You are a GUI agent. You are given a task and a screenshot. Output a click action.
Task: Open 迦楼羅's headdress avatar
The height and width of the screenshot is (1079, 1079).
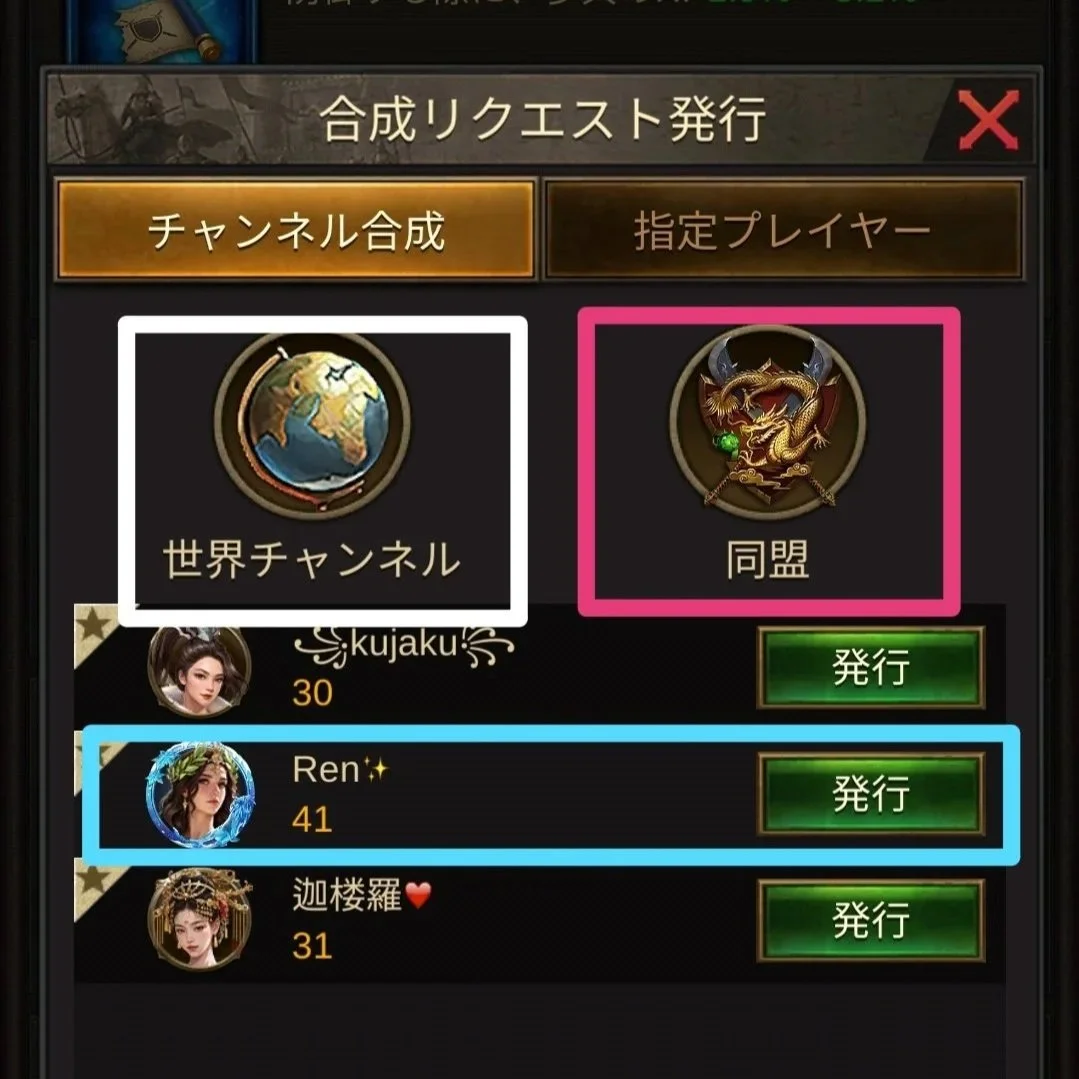pos(200,919)
